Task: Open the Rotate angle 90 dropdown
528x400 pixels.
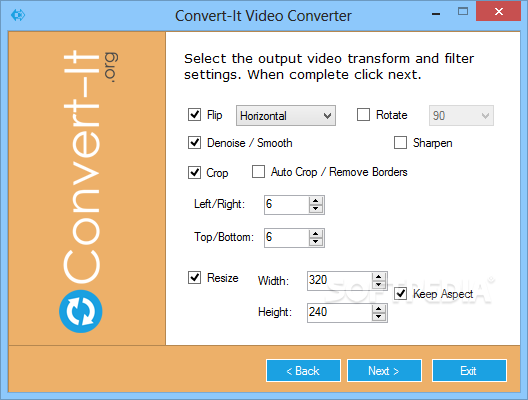Action: pos(461,116)
